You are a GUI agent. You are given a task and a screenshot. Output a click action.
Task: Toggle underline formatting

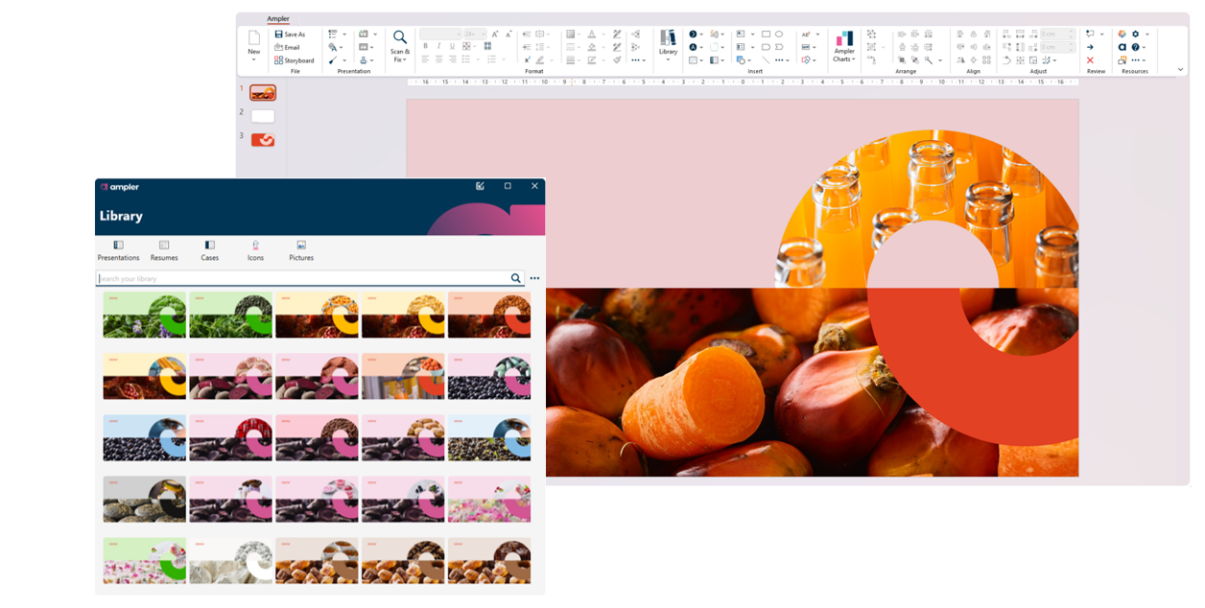coord(451,46)
